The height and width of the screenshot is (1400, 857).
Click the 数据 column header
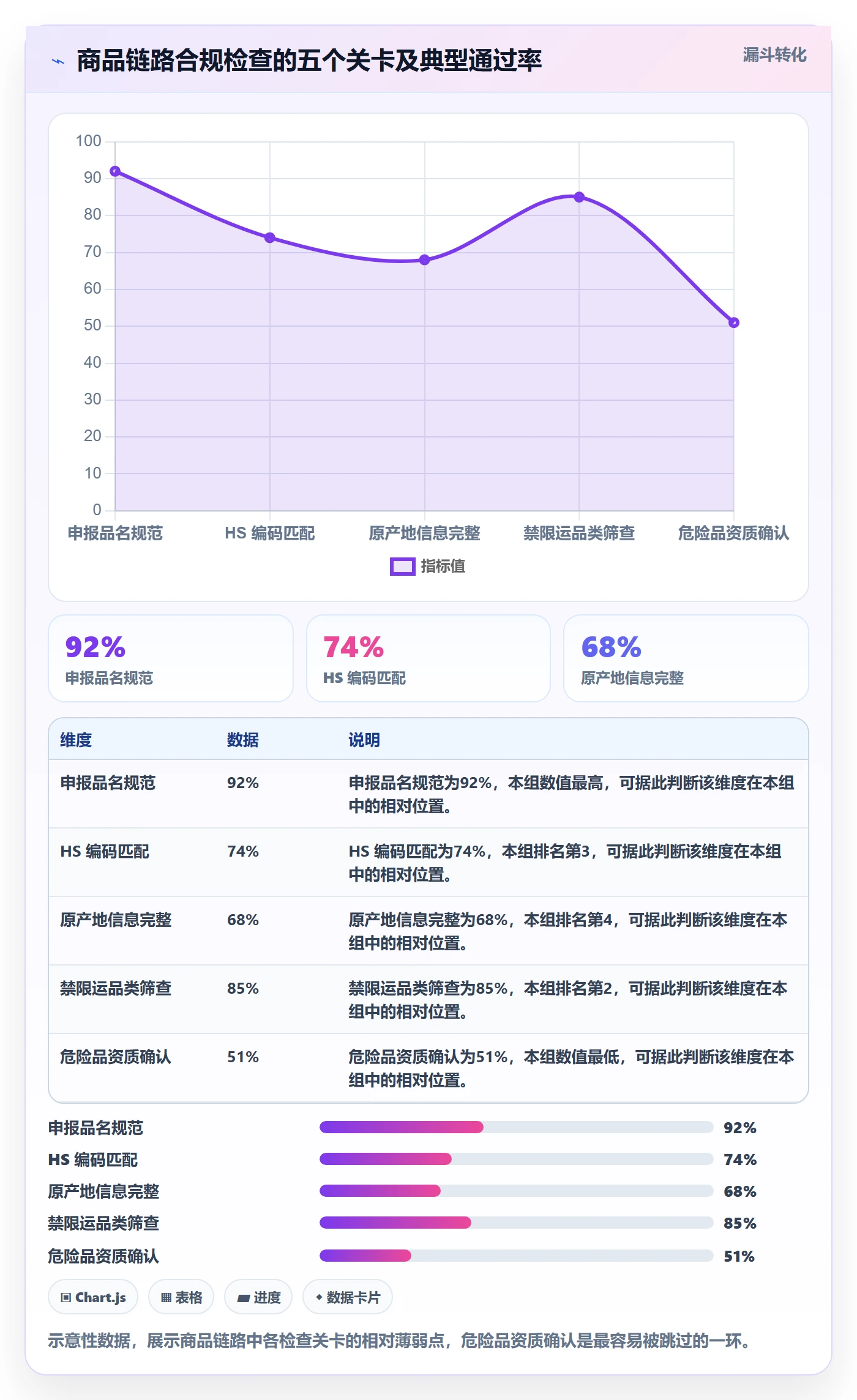point(243,740)
